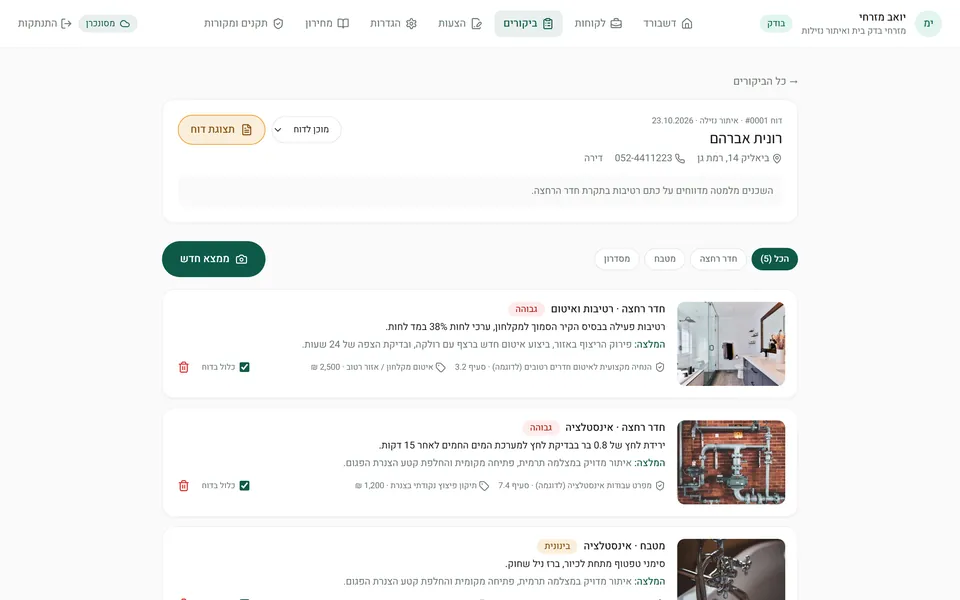Delete the חדר רחצה אינסטלציה finding

pos(184,486)
